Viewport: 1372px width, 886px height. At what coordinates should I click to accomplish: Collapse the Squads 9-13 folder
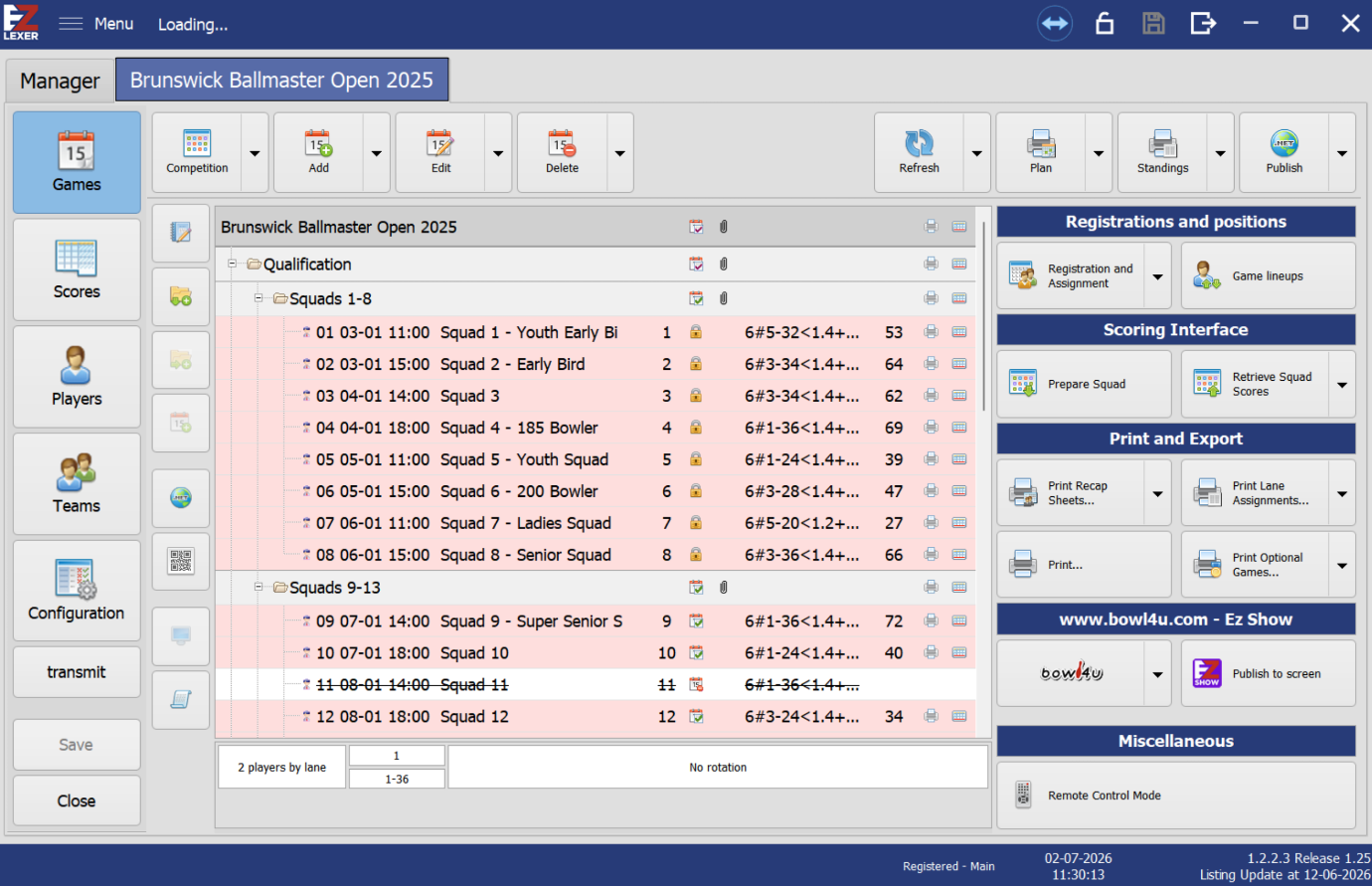[258, 588]
